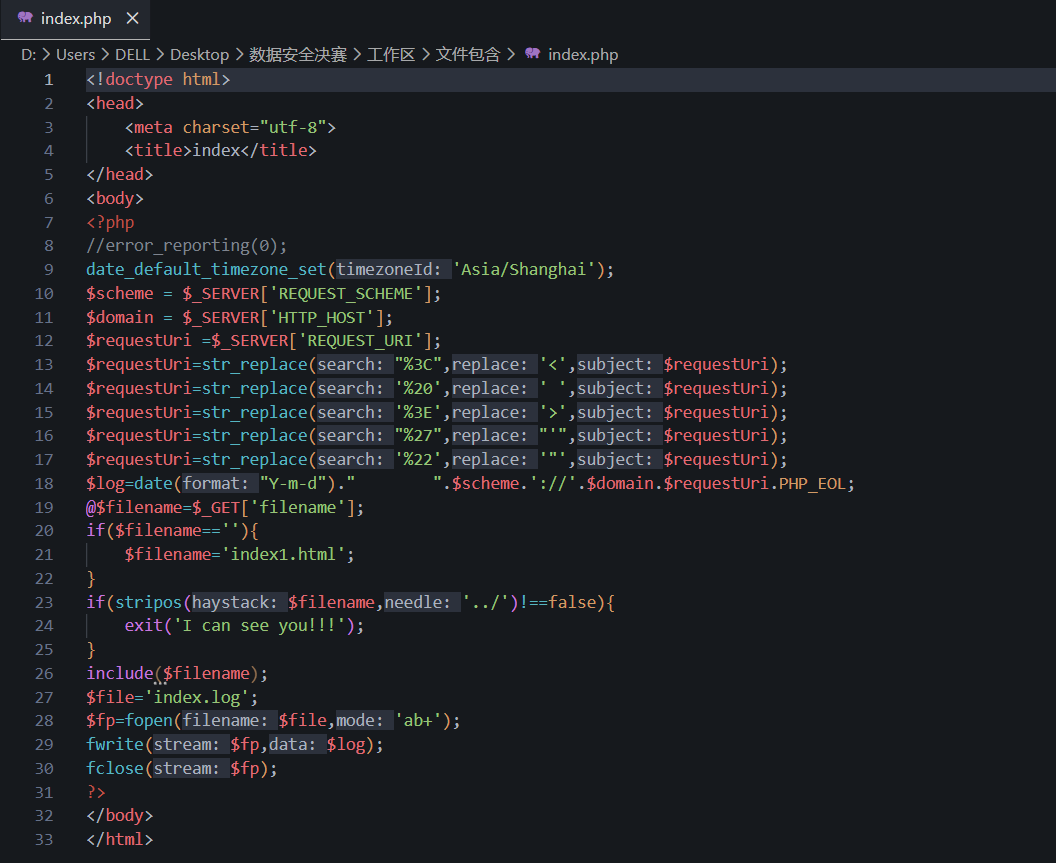Open the Desktop breadcrumb folder
The image size is (1056, 863).
tap(199, 54)
